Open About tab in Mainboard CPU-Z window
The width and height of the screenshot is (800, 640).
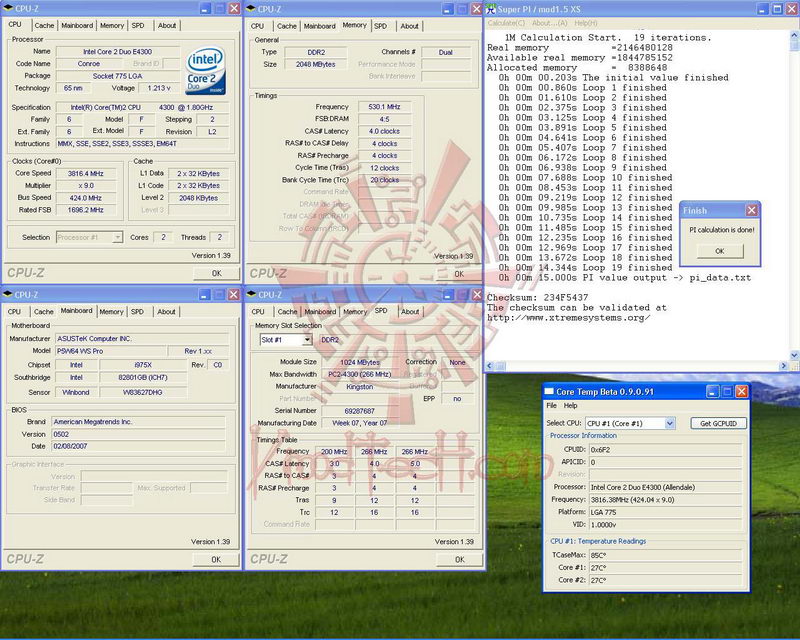click(x=166, y=311)
